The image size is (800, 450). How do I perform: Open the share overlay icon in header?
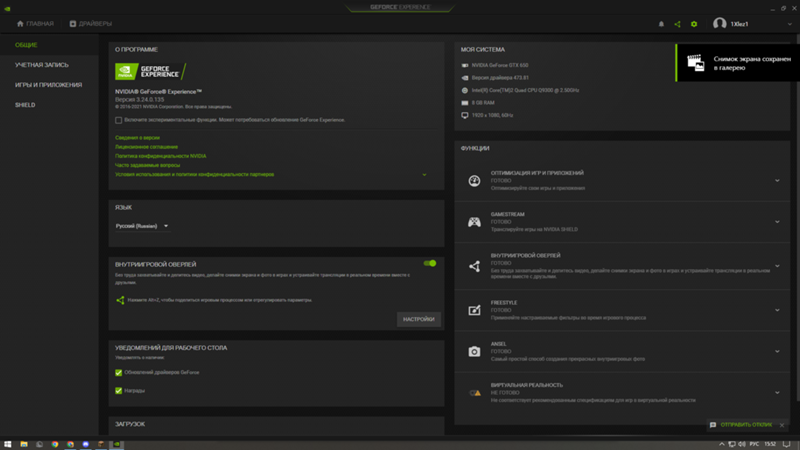coord(678,24)
